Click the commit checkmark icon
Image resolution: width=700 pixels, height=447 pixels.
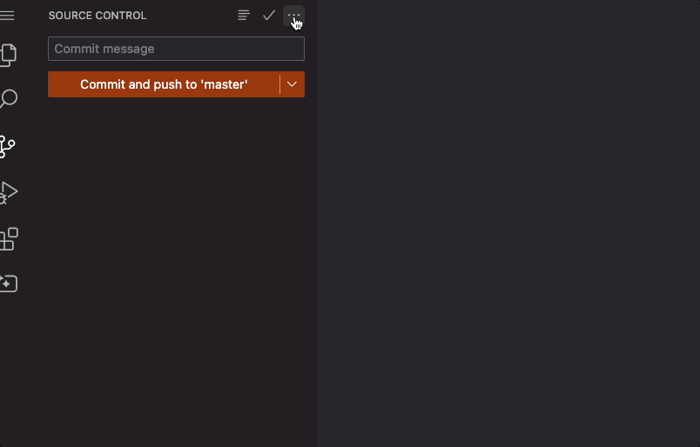tap(268, 15)
